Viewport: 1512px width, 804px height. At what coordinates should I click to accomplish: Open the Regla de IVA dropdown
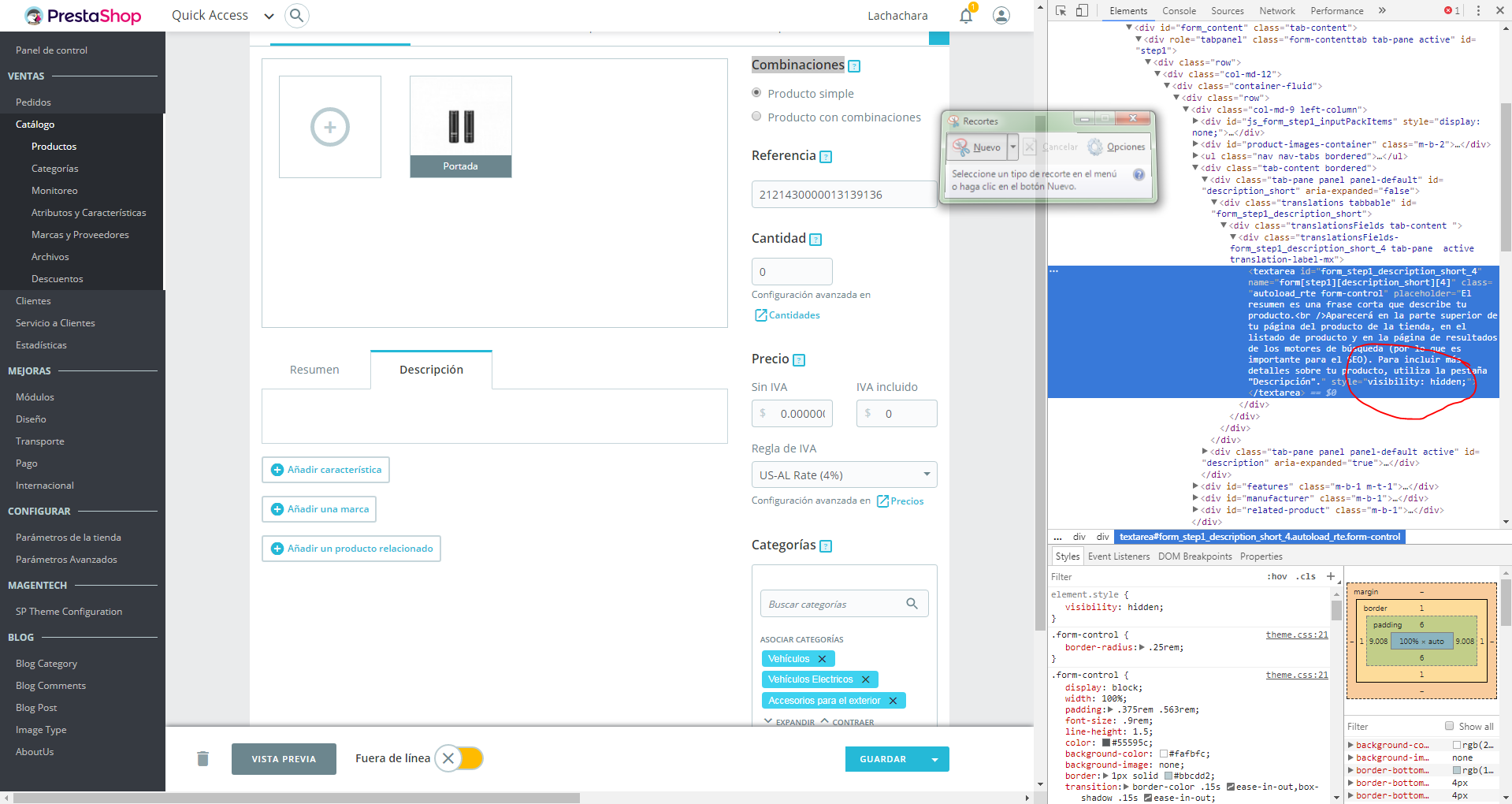coord(844,475)
